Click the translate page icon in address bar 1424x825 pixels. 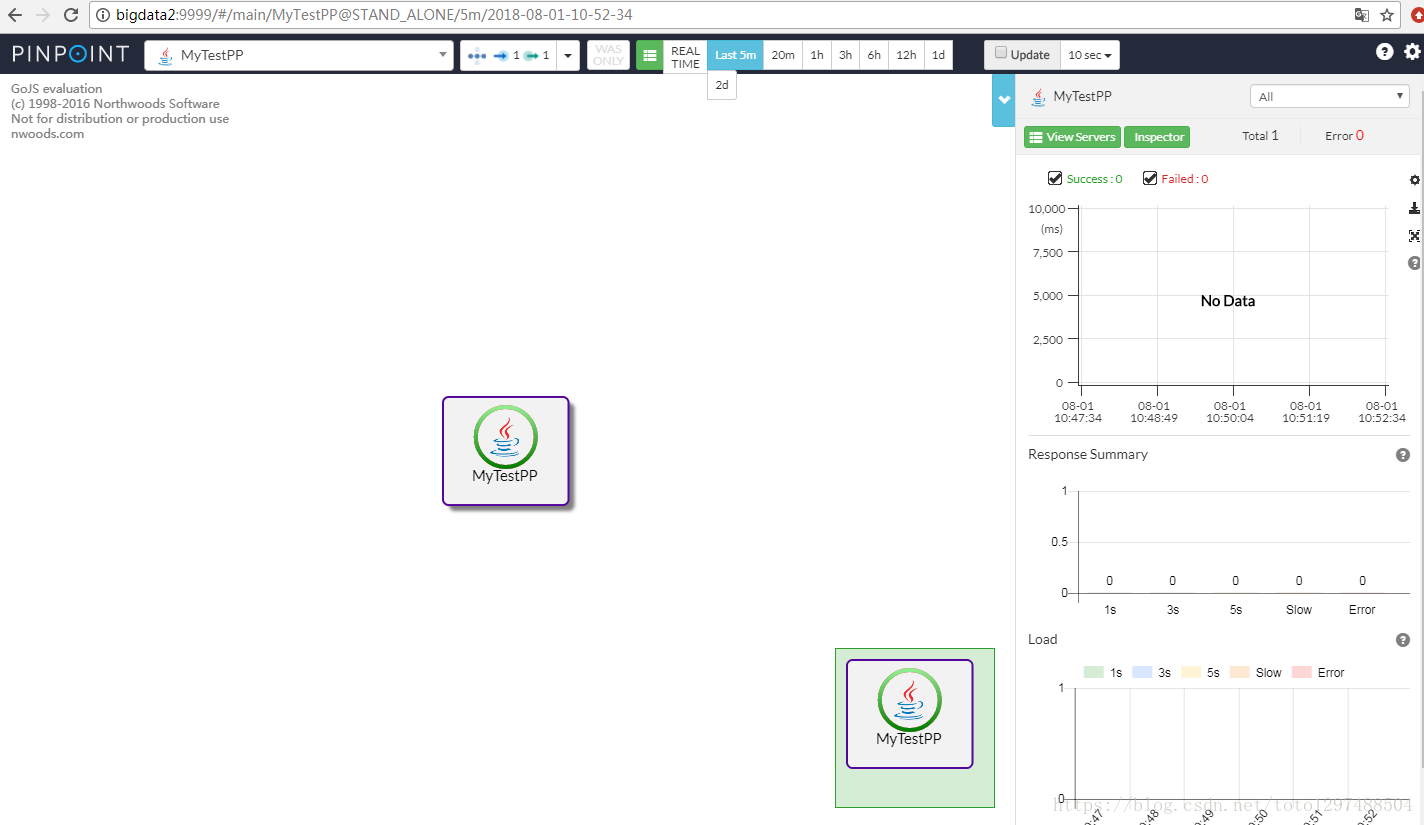pyautogui.click(x=1361, y=15)
